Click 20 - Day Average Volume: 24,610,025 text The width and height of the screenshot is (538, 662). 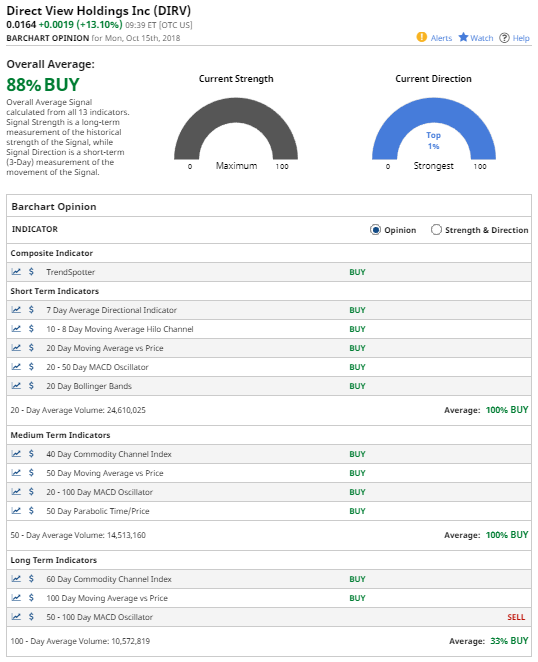tap(78, 410)
